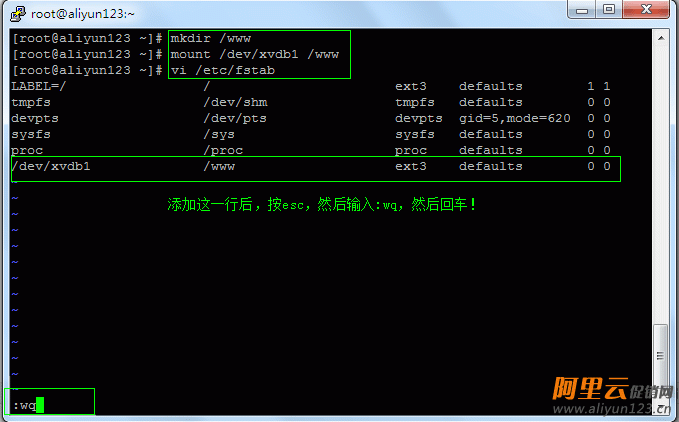
Task: Click the scrollbar up arrow
Action: 659,39
